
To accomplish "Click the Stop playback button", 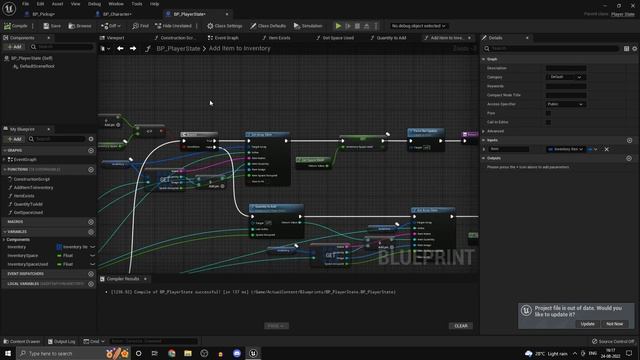I will (x=357, y=26).
